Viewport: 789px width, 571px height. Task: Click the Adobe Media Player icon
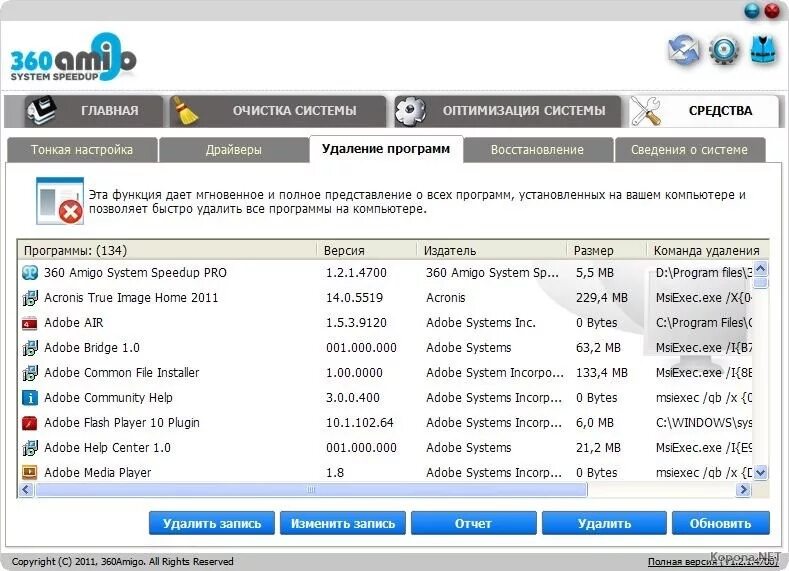pyautogui.click(x=30, y=472)
